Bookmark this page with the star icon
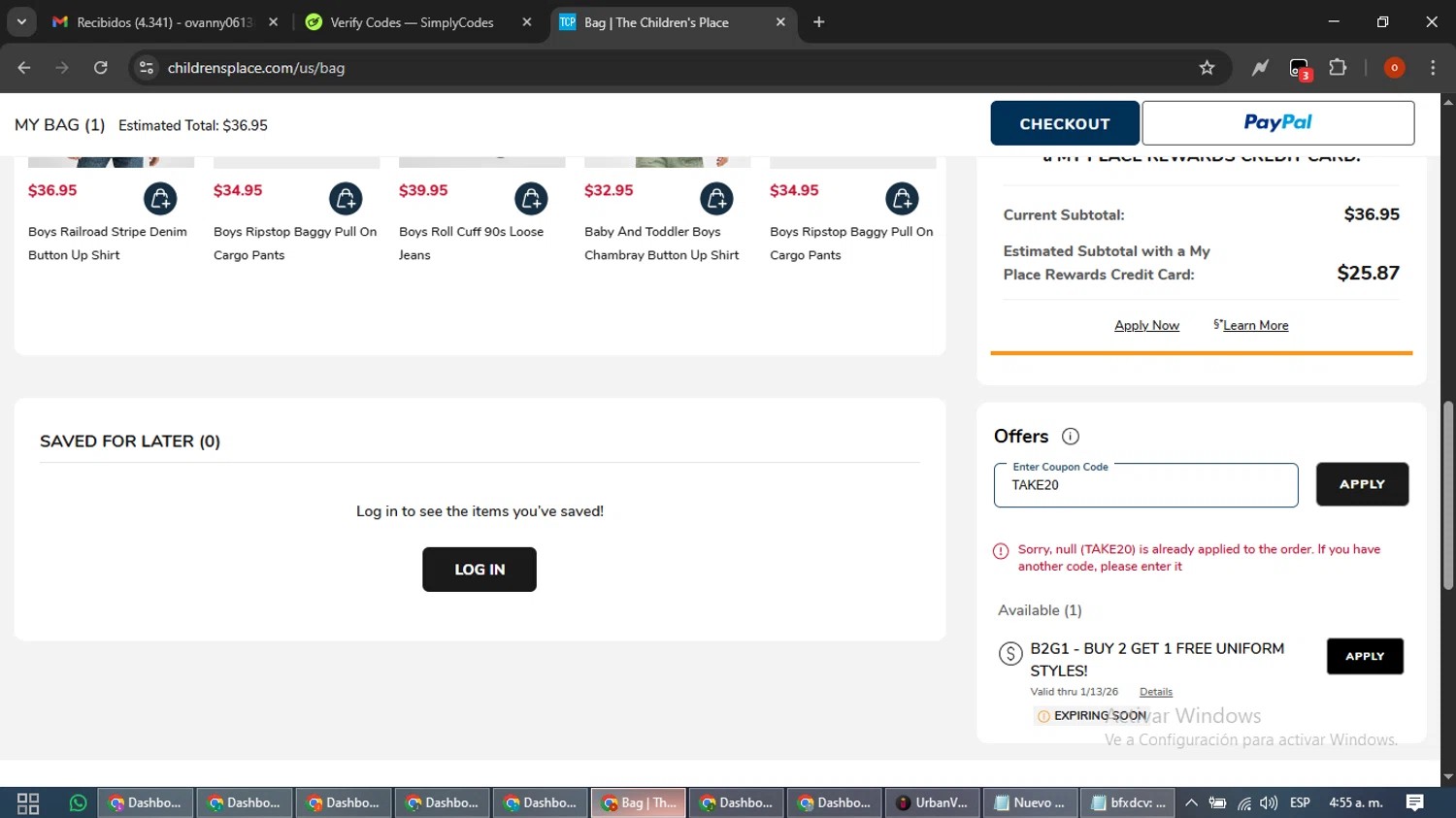 click(1207, 68)
